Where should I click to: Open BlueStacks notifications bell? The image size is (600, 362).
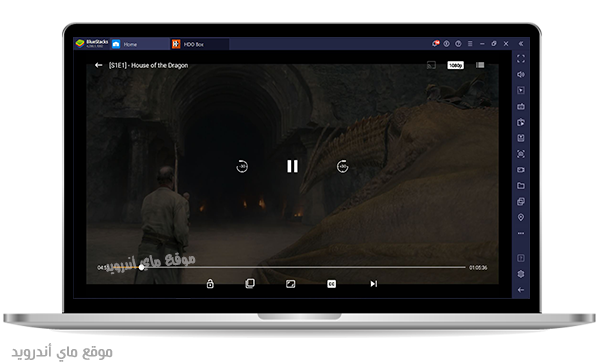tap(435, 44)
